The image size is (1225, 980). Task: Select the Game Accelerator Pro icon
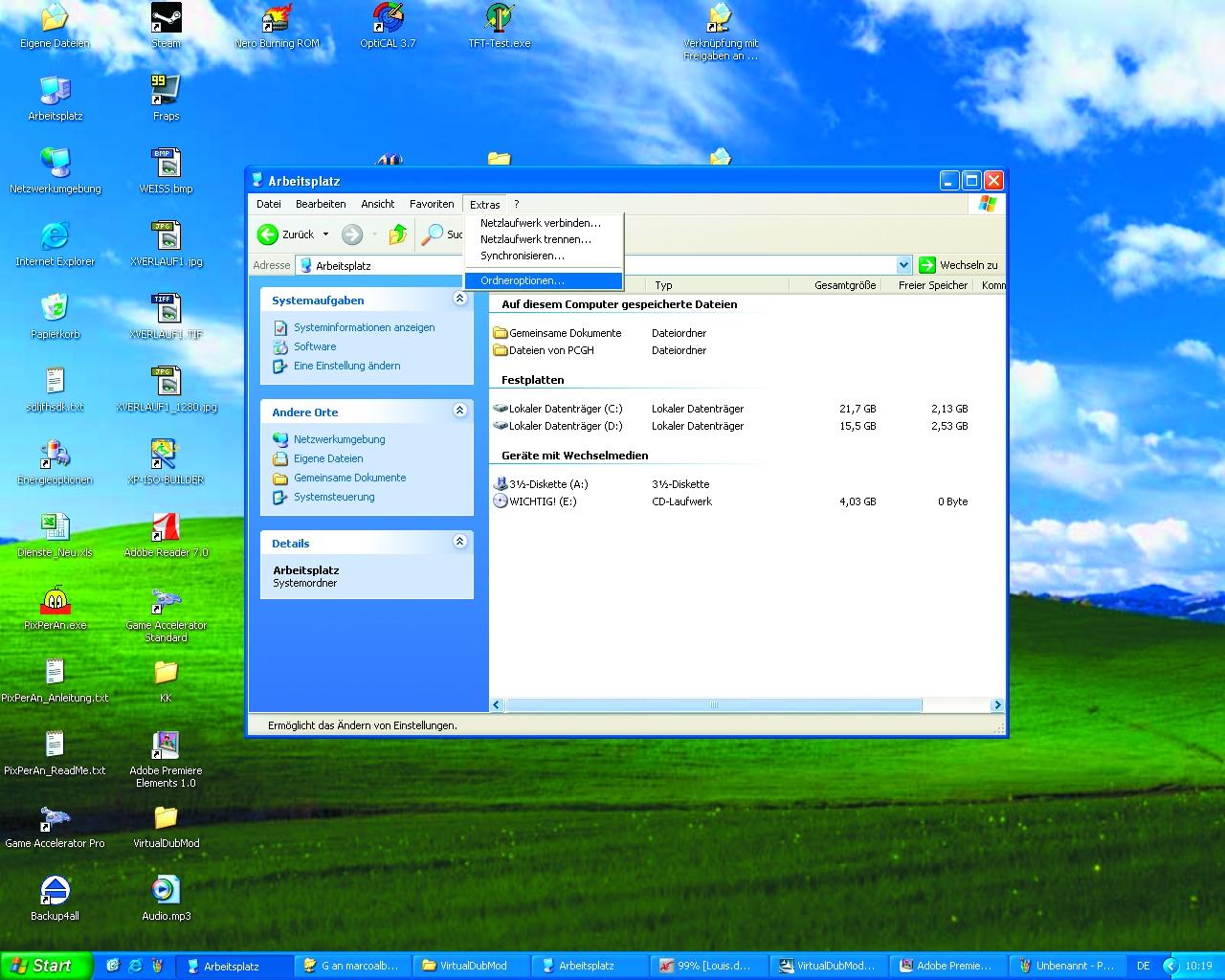click(x=55, y=826)
